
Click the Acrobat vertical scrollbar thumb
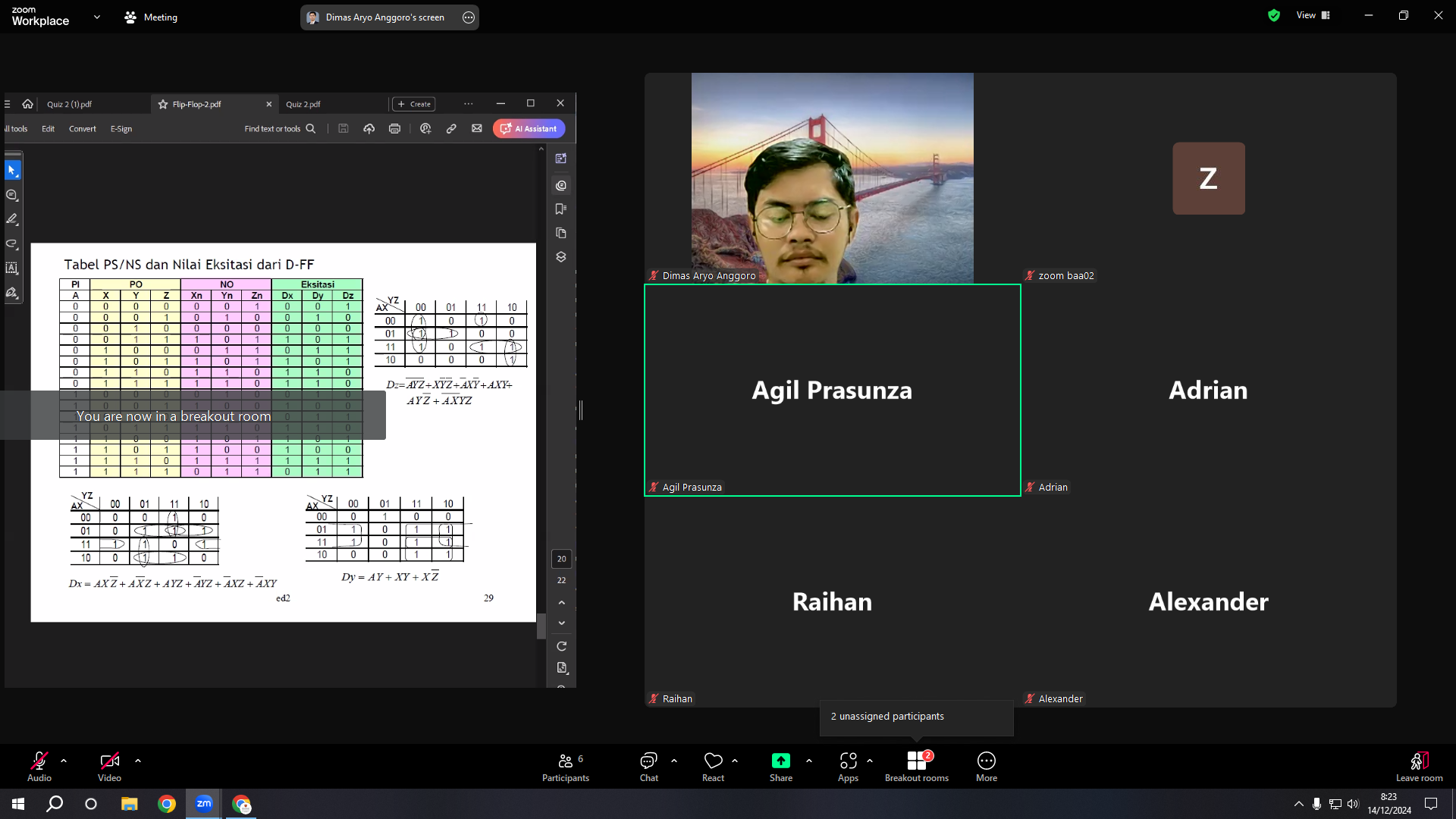click(541, 626)
